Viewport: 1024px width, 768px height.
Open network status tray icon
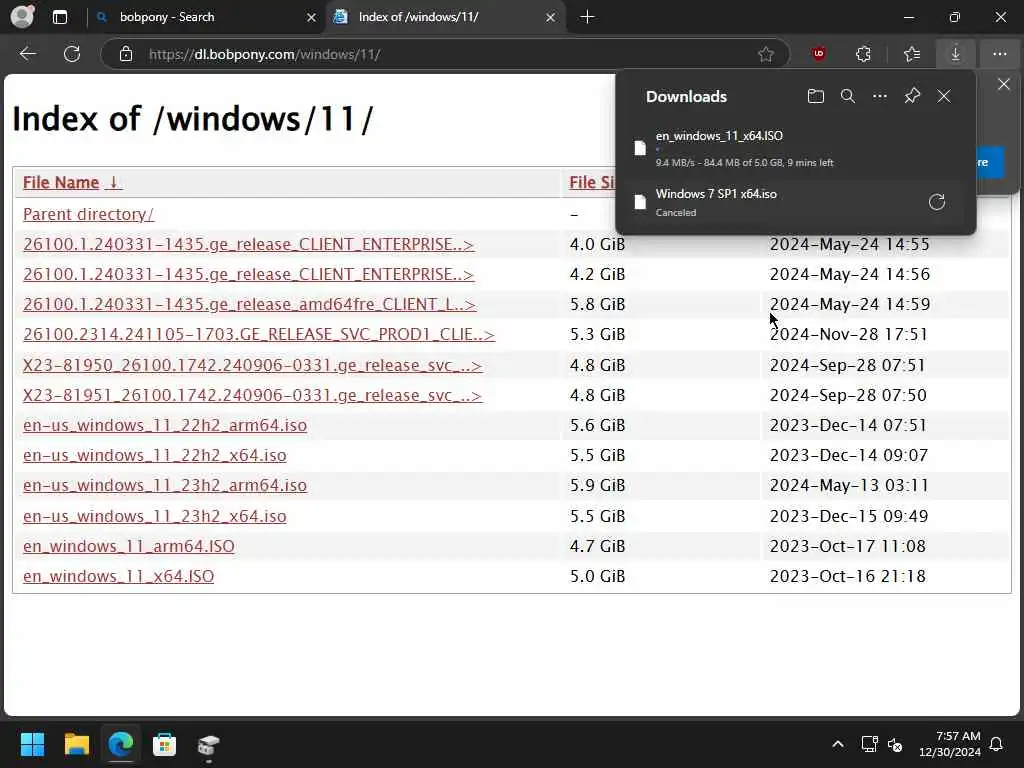tap(869, 744)
